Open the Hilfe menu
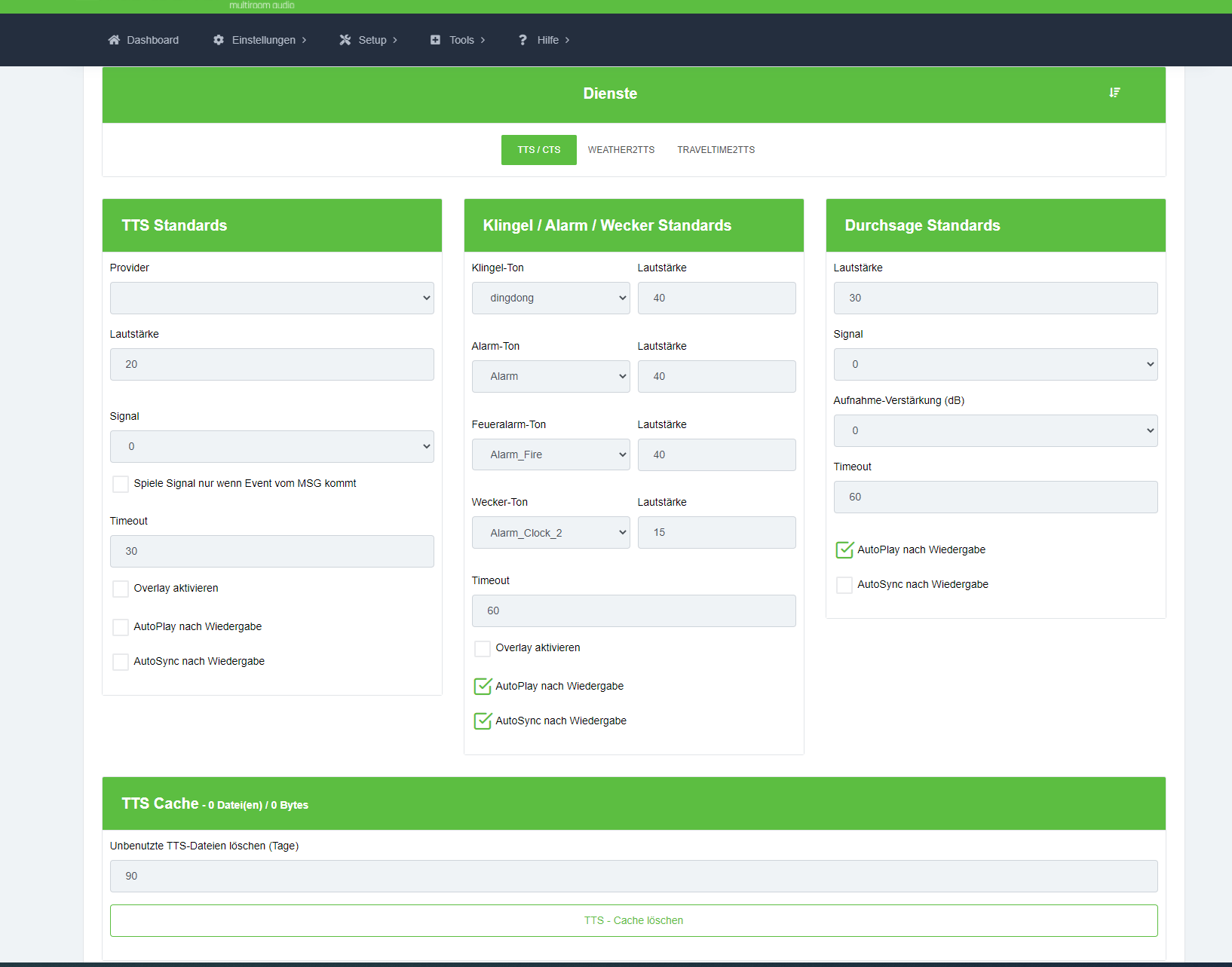The height and width of the screenshot is (967, 1232). pyautogui.click(x=544, y=40)
